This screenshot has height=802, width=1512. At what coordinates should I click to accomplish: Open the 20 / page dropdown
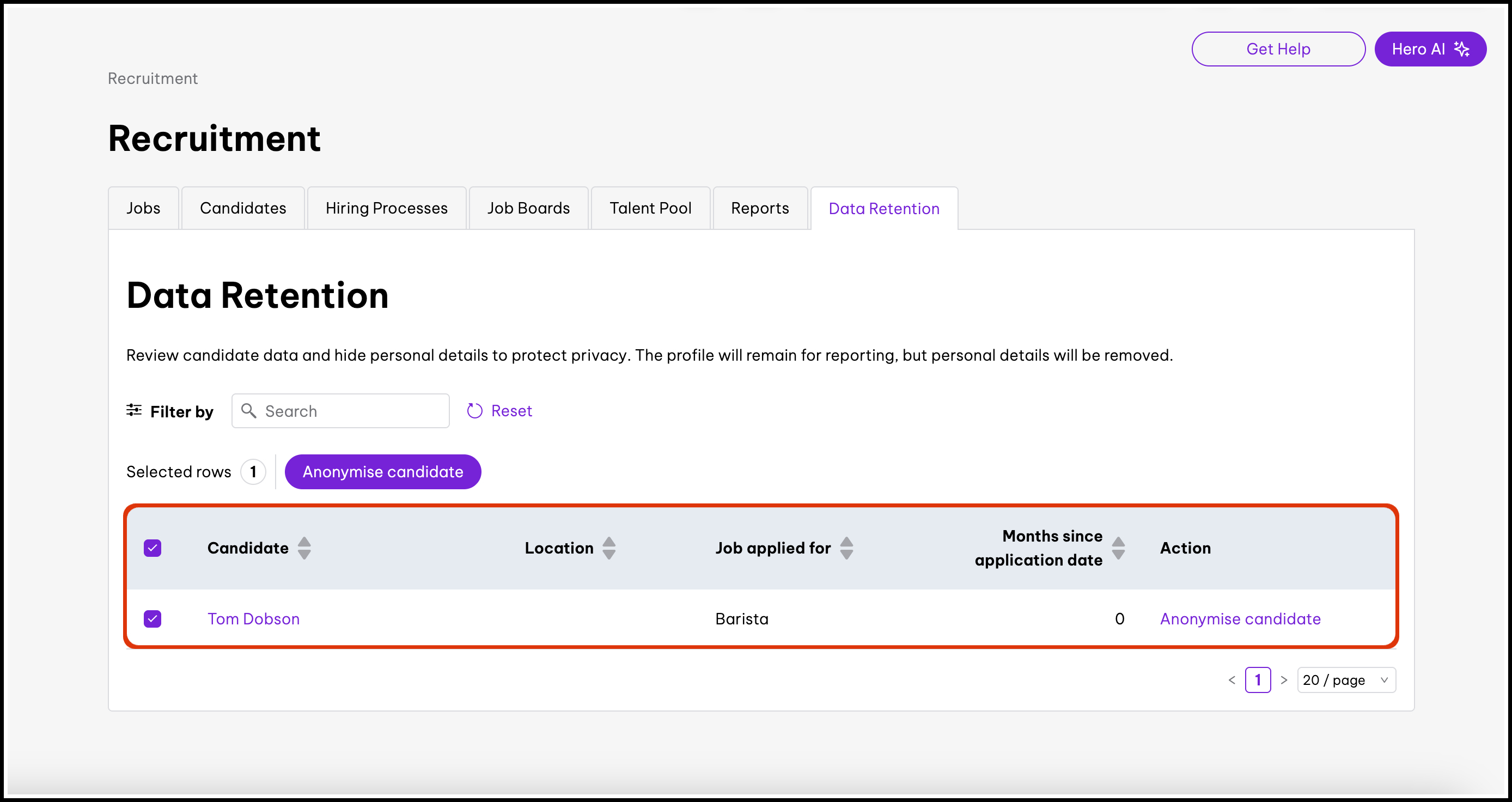point(1346,680)
